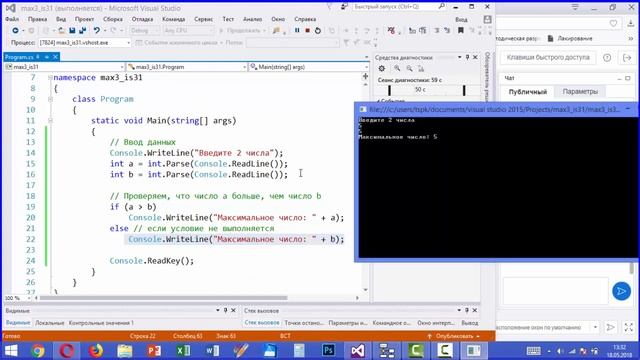Viewport: 640px width, 360px height.
Task: Open diagnostic tools settings gear
Action: pos(382,69)
